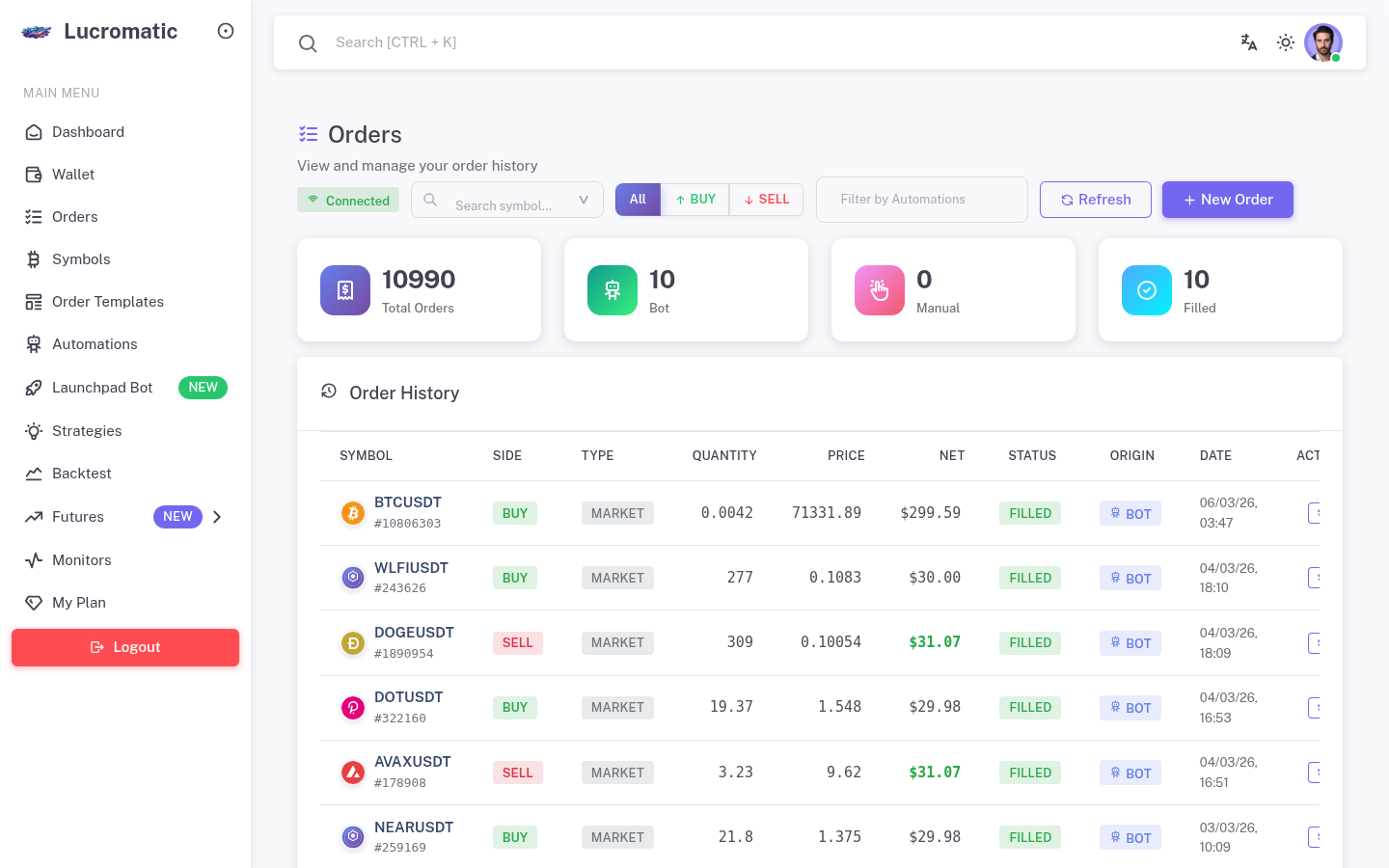The width and height of the screenshot is (1389, 868).
Task: Toggle light/dark theme sun icon
Action: (1285, 42)
